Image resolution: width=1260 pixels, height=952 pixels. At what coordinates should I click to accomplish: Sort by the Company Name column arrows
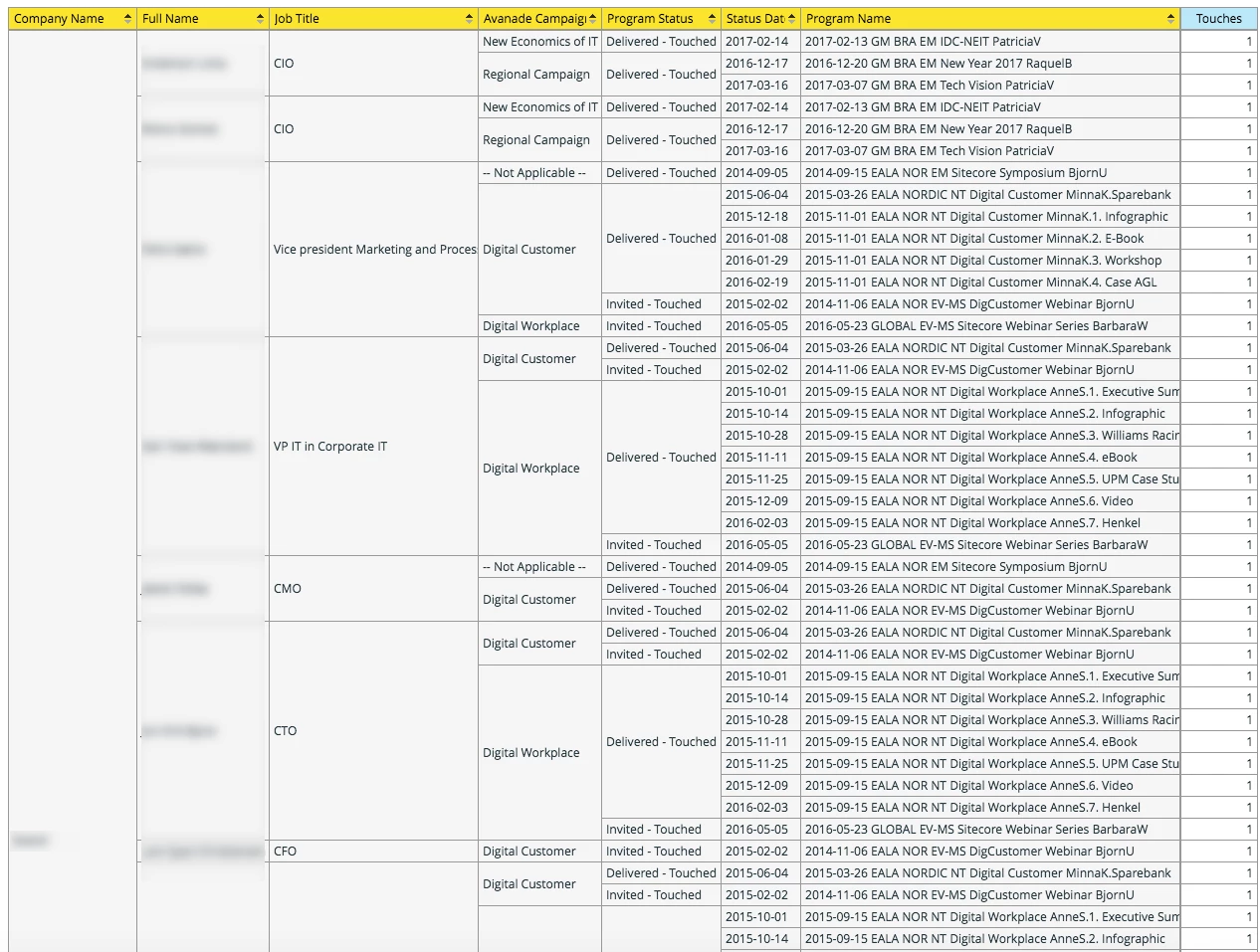click(x=127, y=19)
